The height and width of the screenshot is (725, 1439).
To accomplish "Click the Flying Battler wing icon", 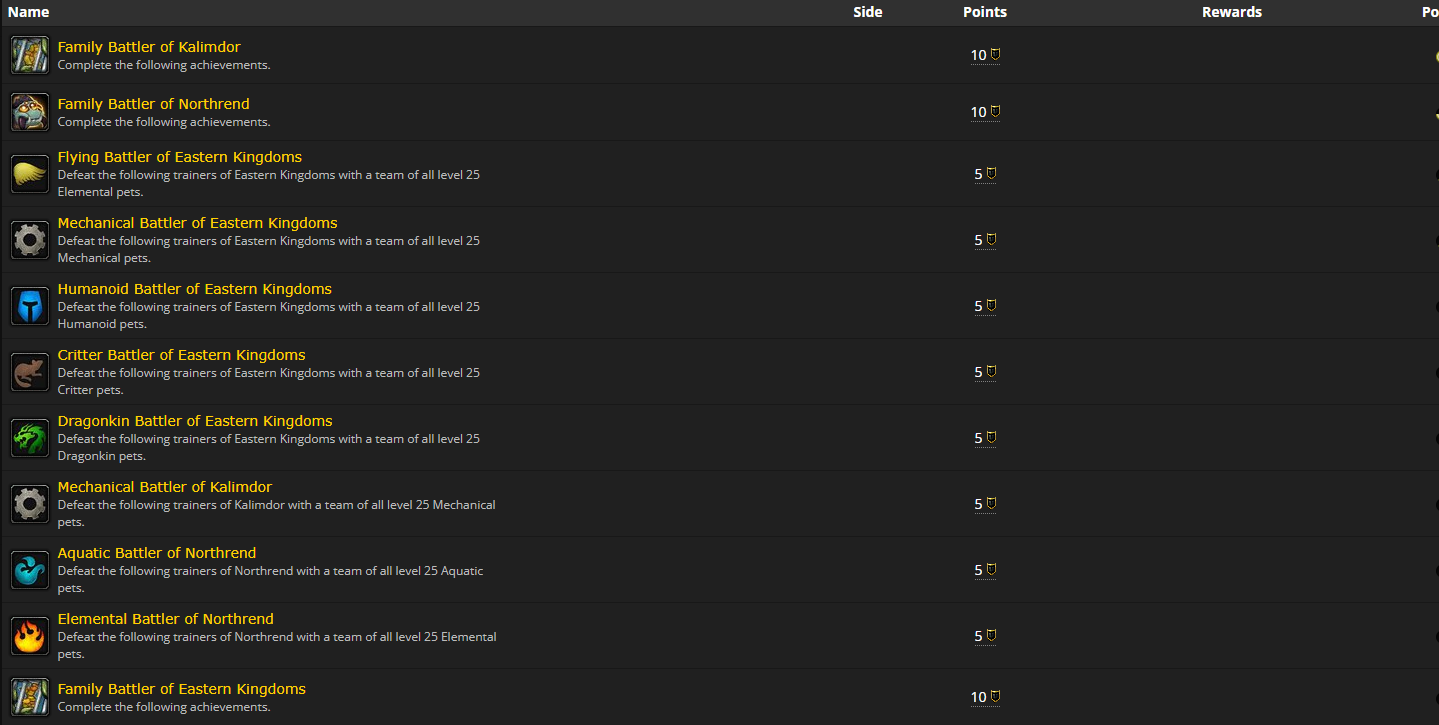I will click(30, 174).
